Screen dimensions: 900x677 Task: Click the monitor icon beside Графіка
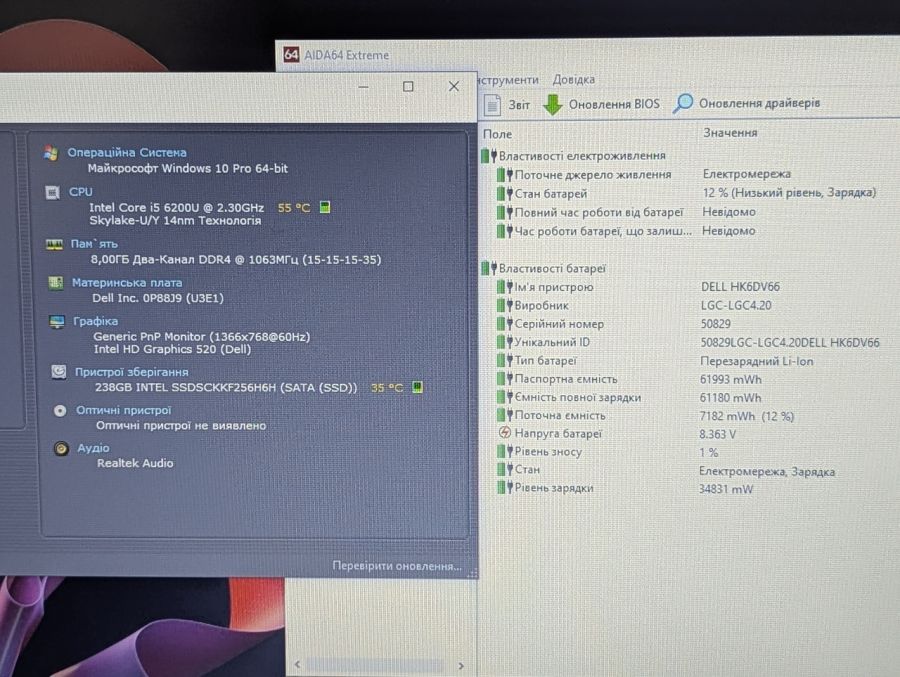57,322
